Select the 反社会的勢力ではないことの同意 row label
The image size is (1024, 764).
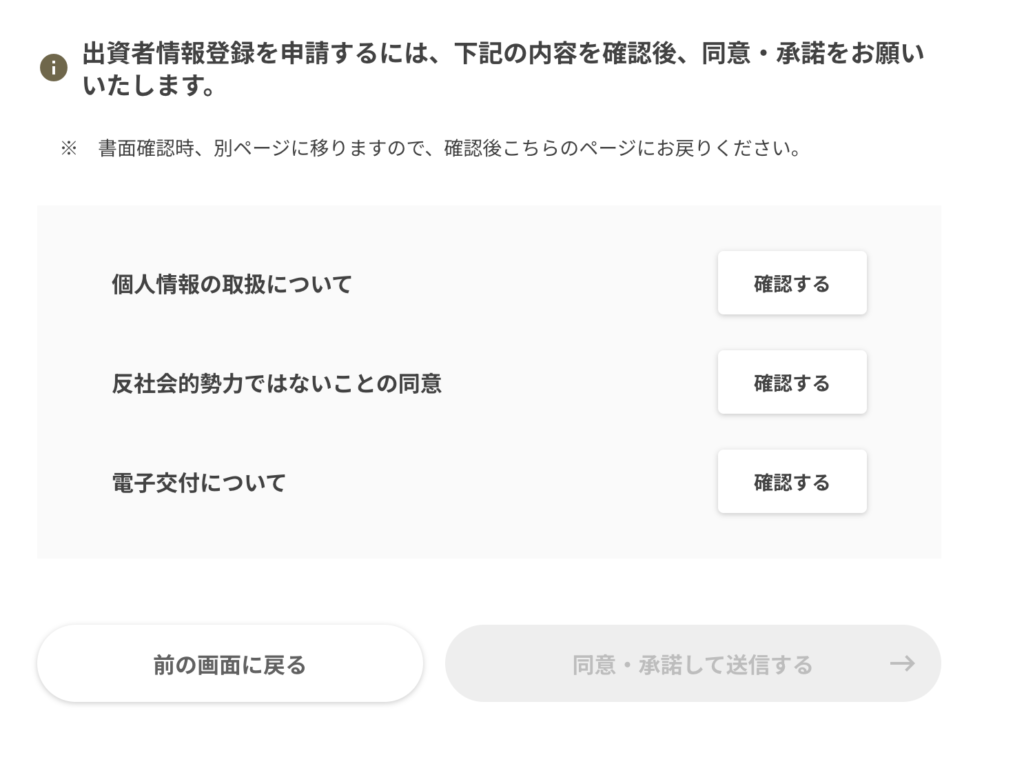pyautogui.click(x=277, y=384)
